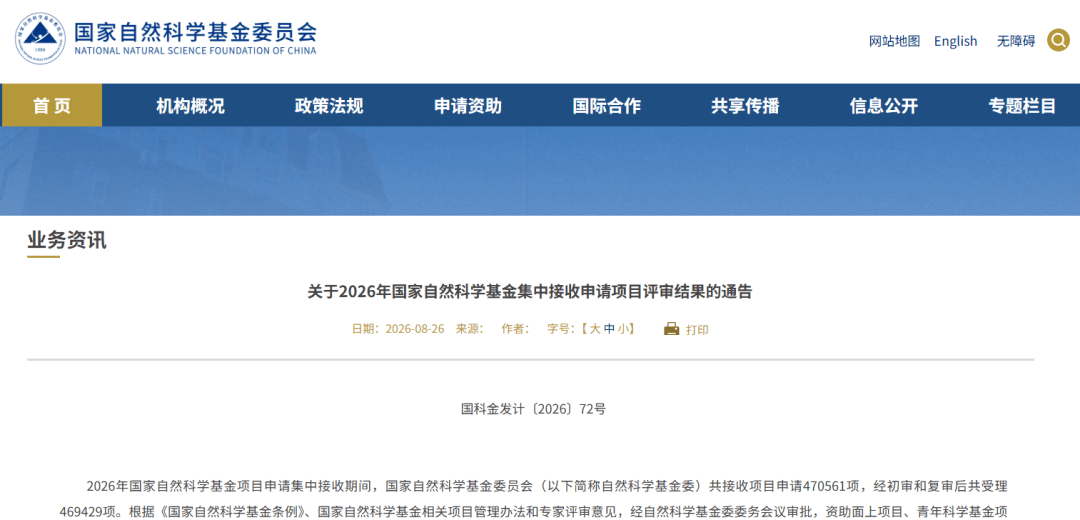Open the 政策法规 menu
1080x520 pixels.
(329, 106)
